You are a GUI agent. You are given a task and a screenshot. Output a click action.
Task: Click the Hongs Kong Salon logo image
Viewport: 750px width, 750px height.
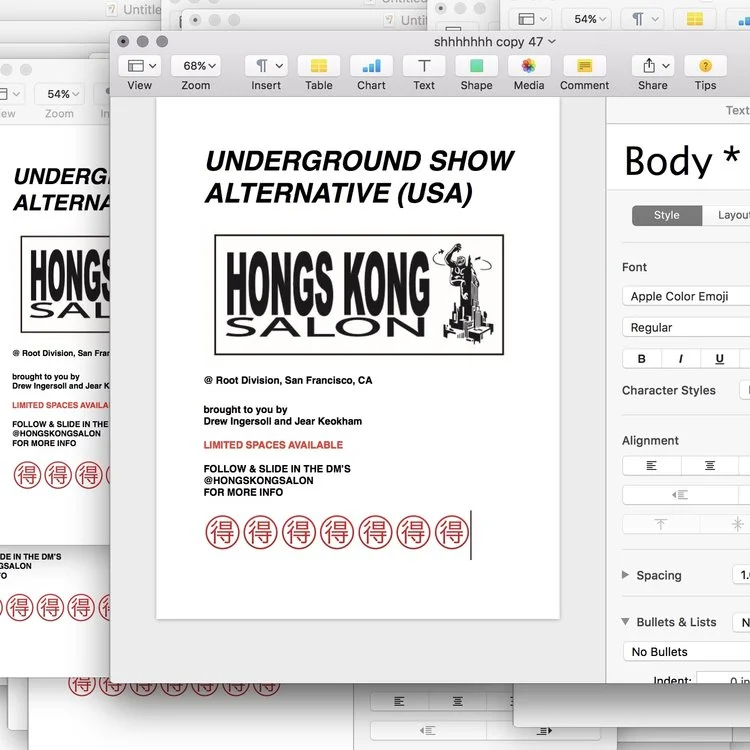point(359,295)
